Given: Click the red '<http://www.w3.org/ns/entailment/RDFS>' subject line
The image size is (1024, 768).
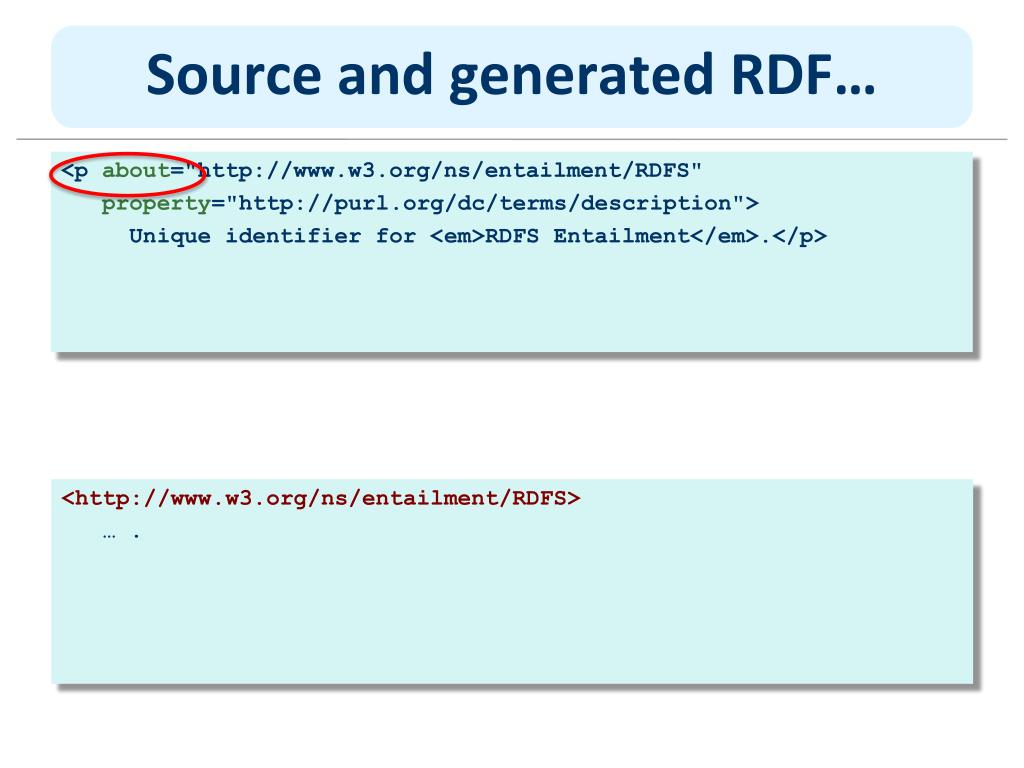Looking at the screenshot, I should tap(321, 498).
